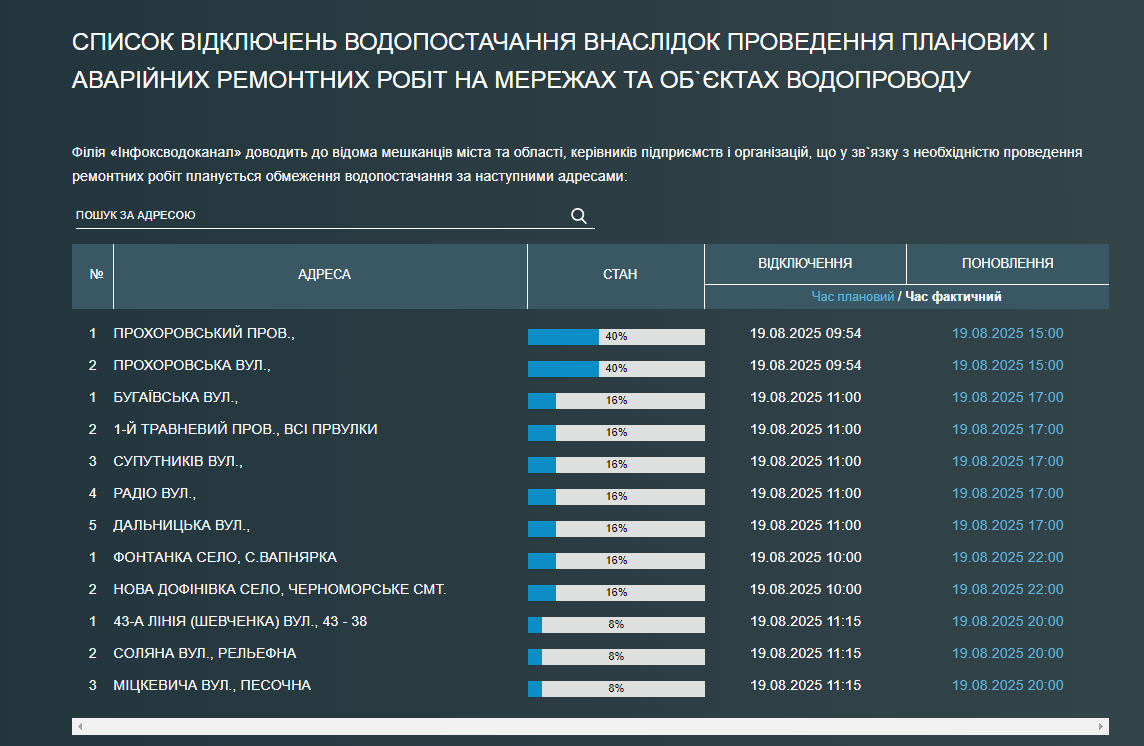The image size is (1144, 746).
Task: Click the '№' column header
Action: click(97, 275)
